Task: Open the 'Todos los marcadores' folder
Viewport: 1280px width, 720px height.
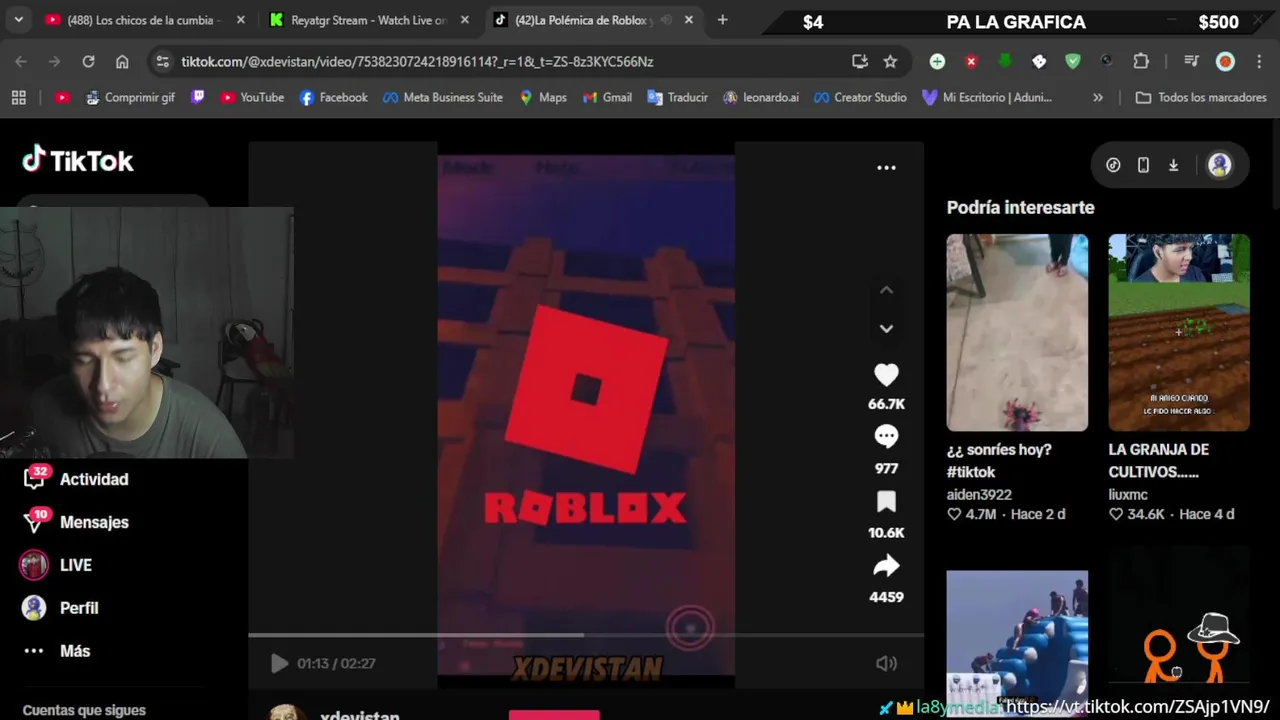Action: tap(1202, 97)
